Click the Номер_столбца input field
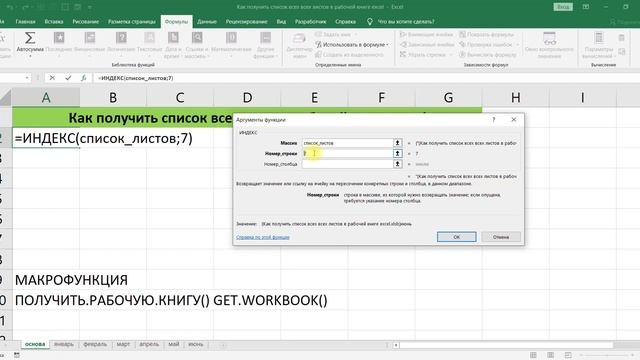The width and height of the screenshot is (640, 360). 347,164
